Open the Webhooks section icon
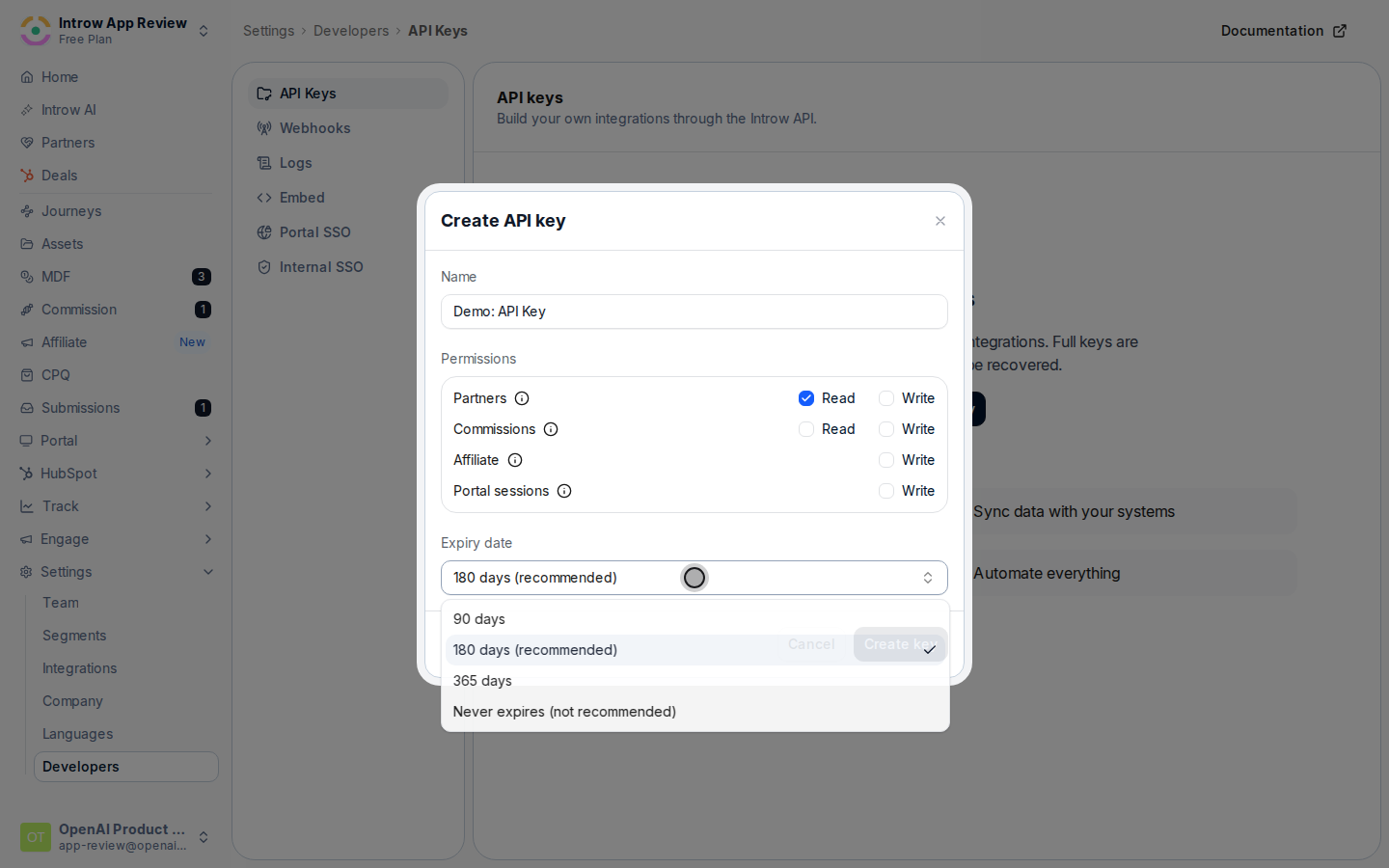This screenshot has width=1389, height=868. [x=264, y=128]
